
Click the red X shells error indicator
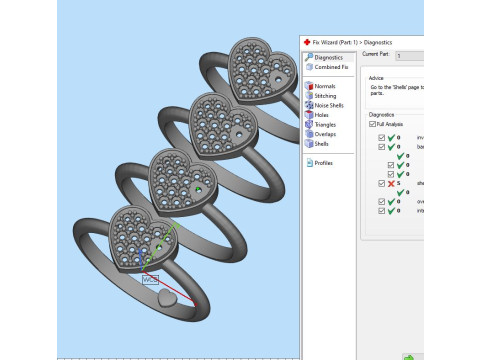click(391, 183)
